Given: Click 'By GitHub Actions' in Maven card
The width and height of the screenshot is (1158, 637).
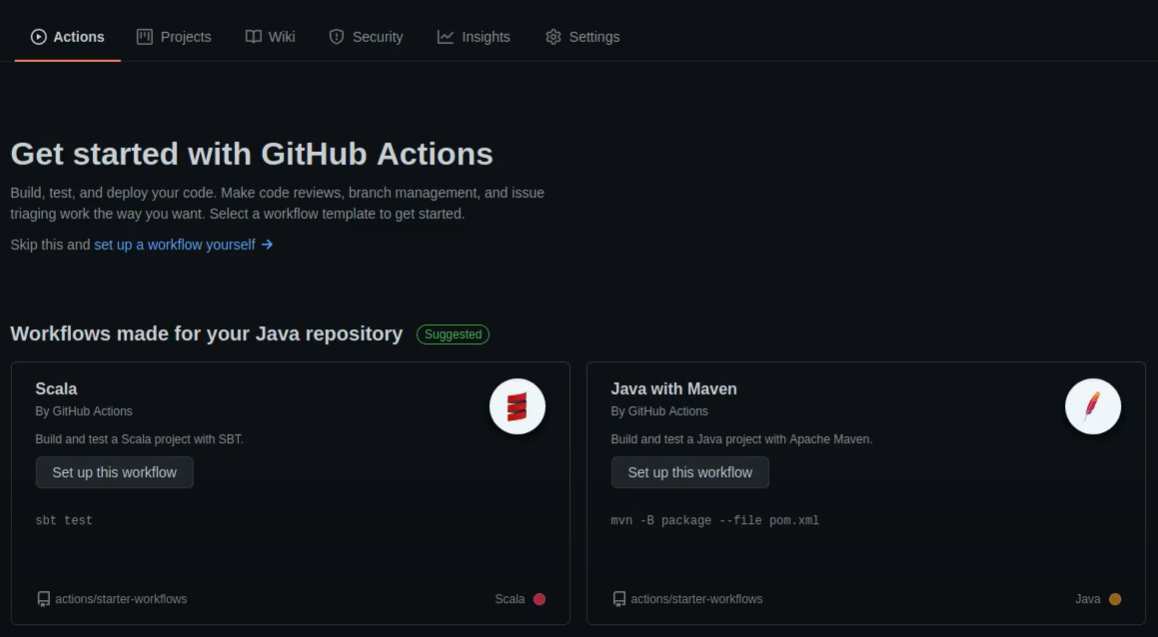Looking at the screenshot, I should [659, 411].
